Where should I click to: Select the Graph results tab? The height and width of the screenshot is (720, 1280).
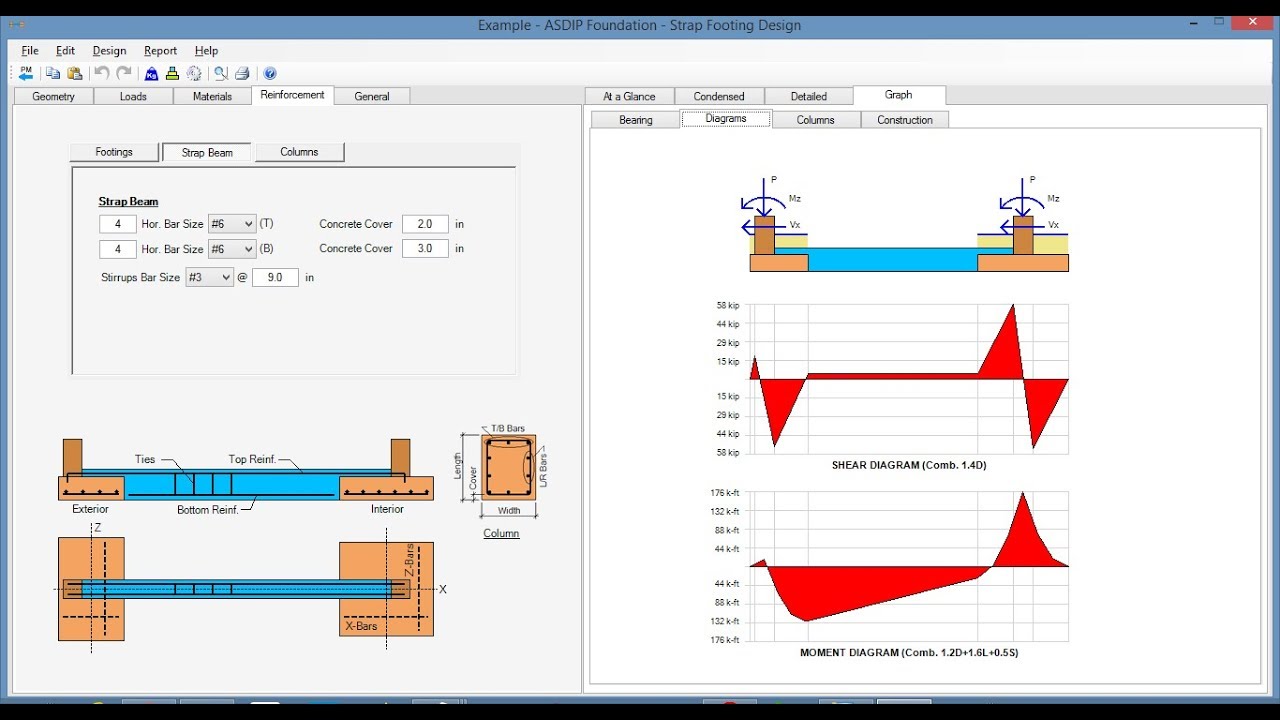tap(899, 95)
